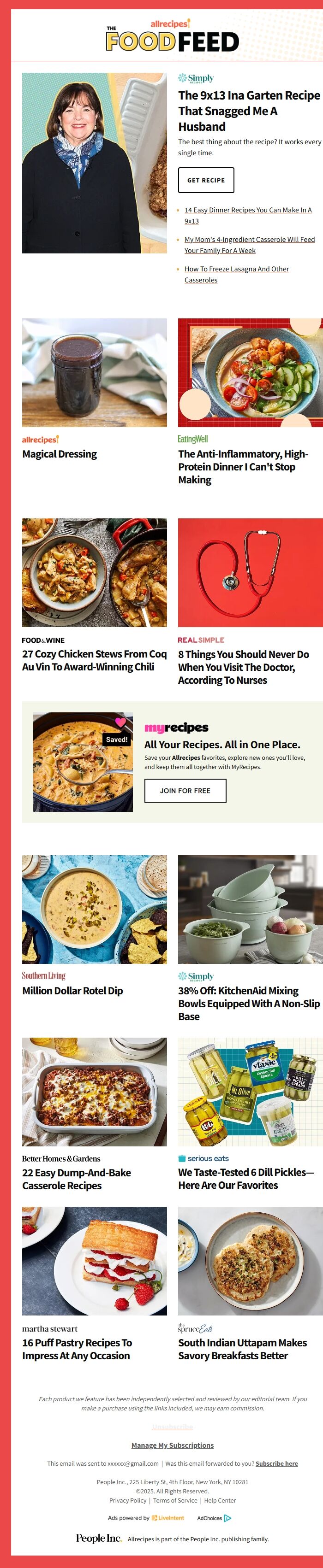323x1568 pixels.
Task: Open Million Dollar Rotel Dip headline
Action: (72, 991)
